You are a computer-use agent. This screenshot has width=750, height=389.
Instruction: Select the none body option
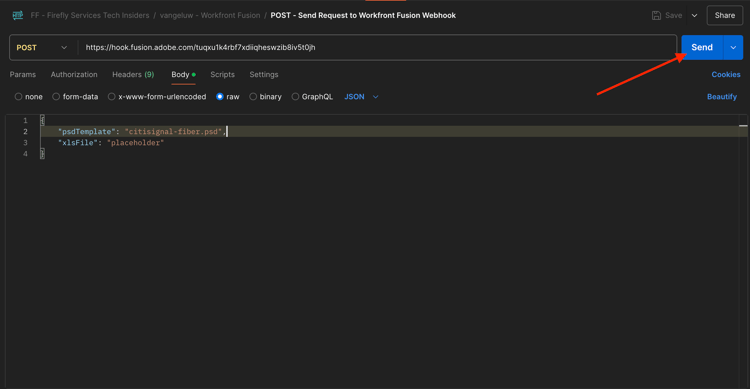pos(18,97)
